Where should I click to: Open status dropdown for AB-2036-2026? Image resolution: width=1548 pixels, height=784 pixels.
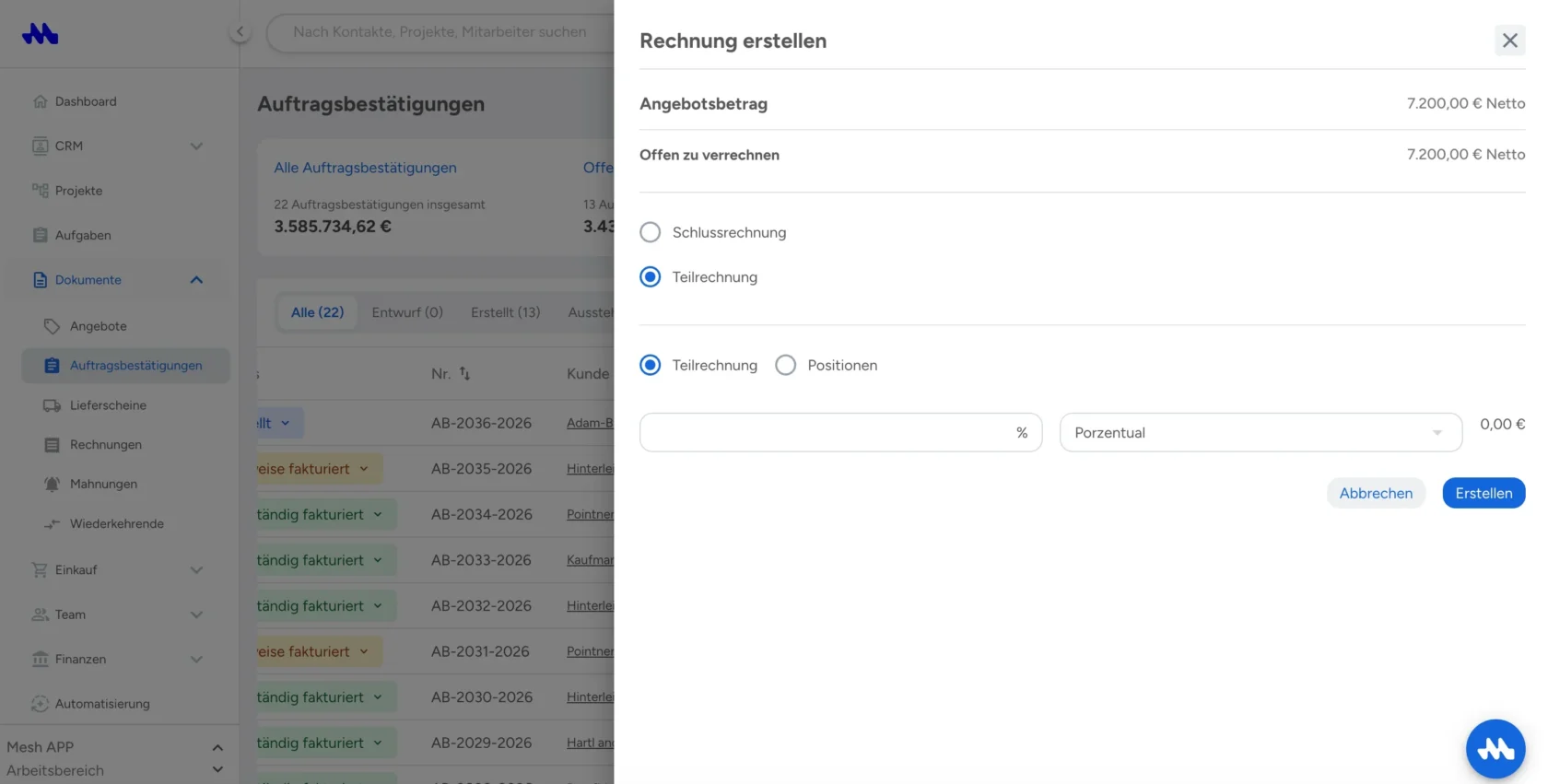click(280, 423)
